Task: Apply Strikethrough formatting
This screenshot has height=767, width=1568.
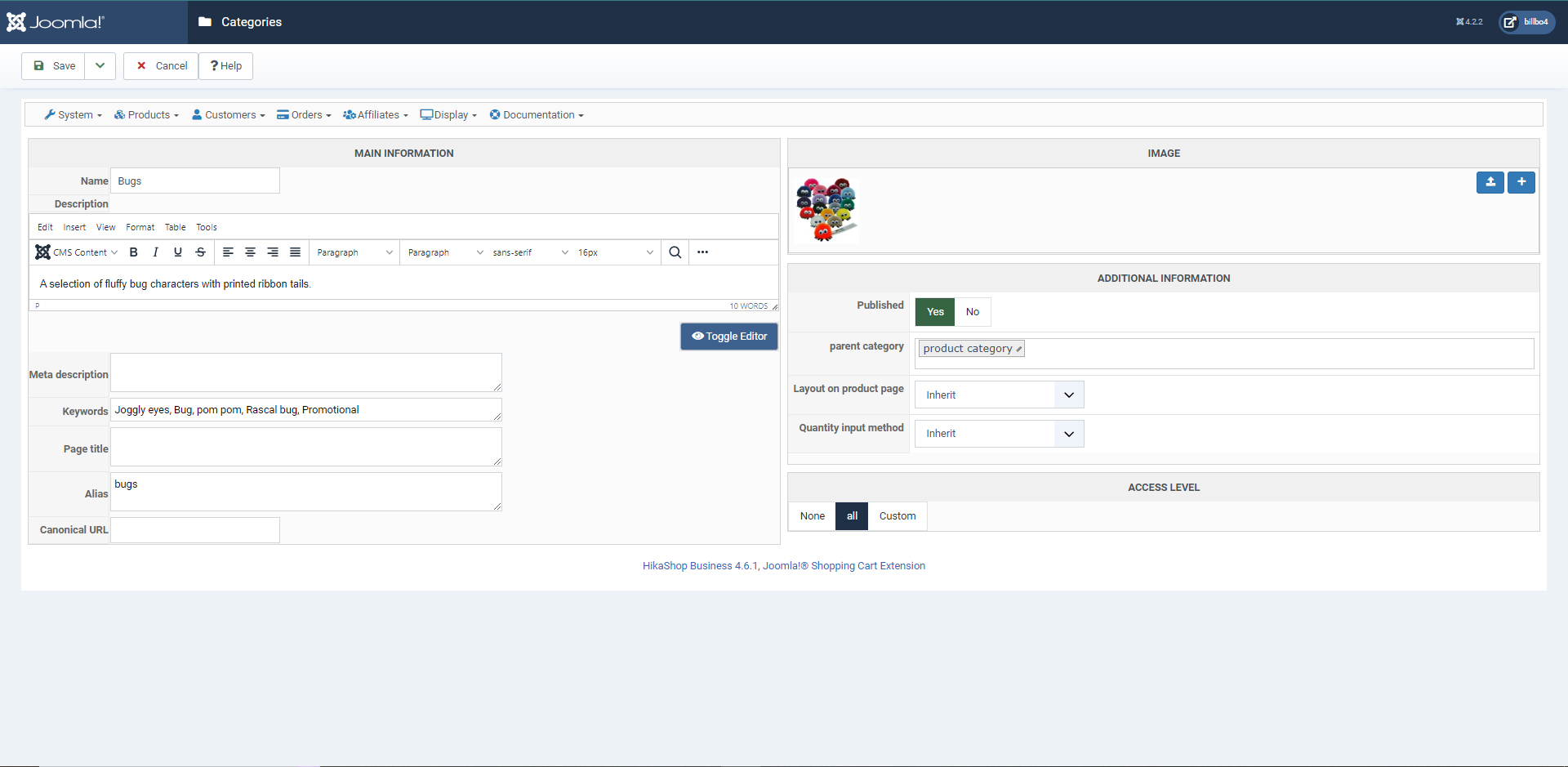Action: click(x=200, y=252)
